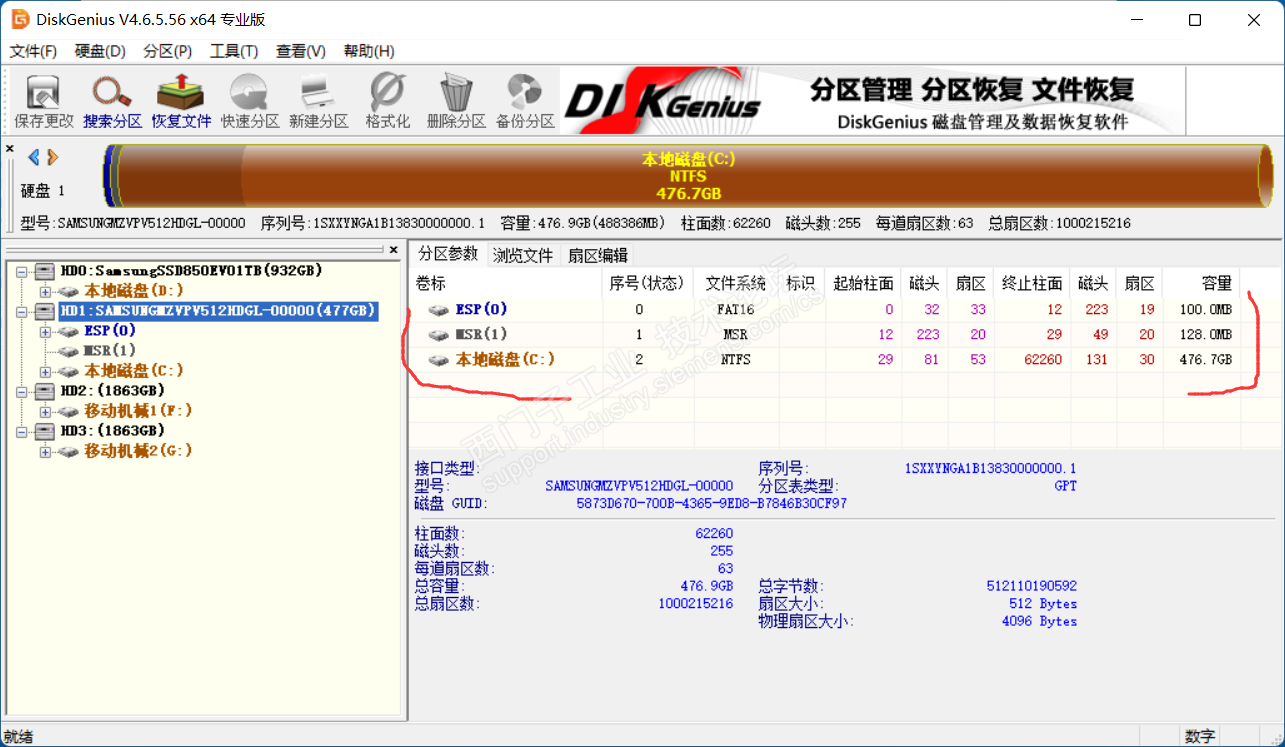Select 本地磁盘(D:) label in the tree
1285x747 pixels.
tap(134, 291)
